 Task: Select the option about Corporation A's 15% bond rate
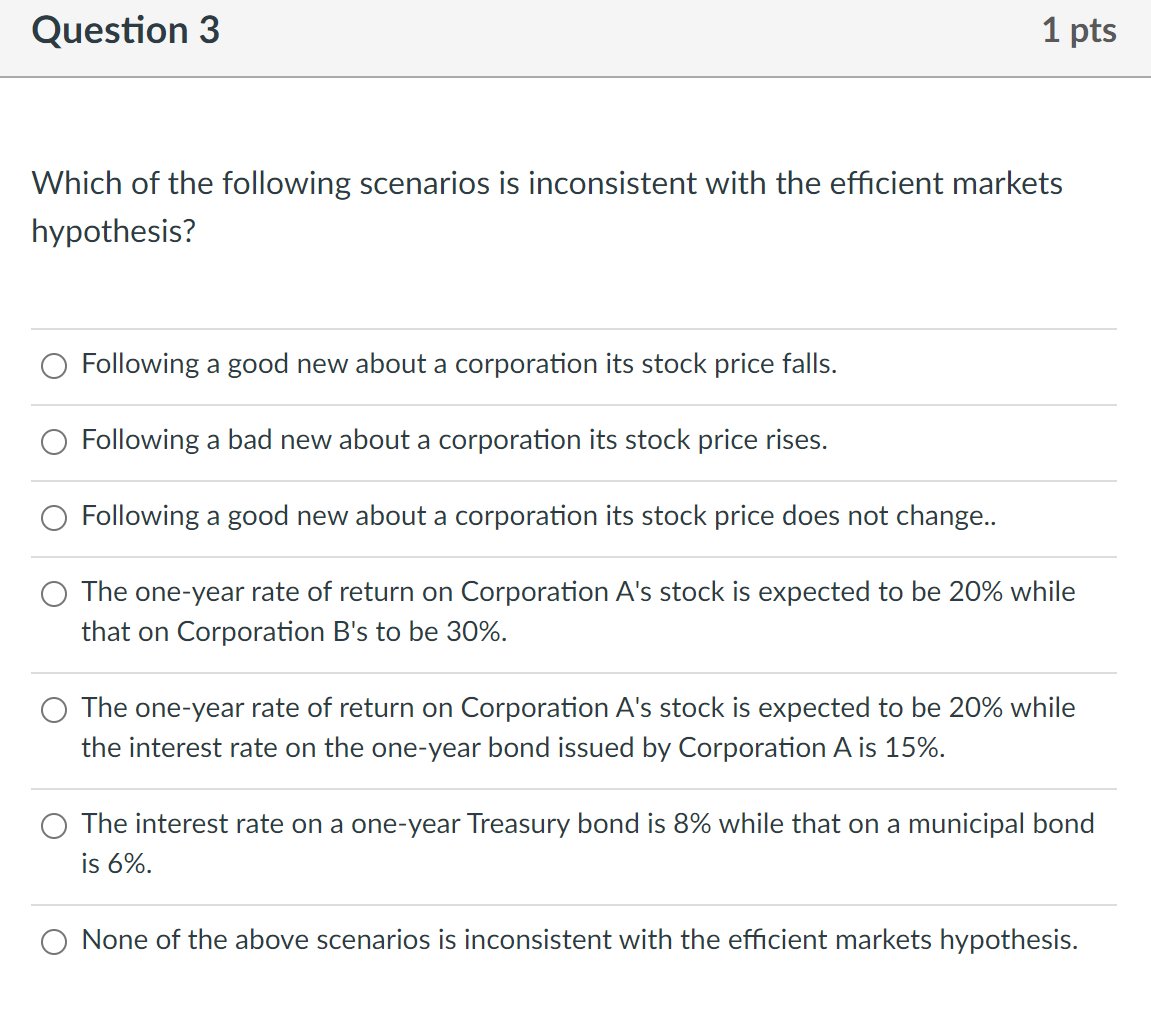click(x=53, y=710)
